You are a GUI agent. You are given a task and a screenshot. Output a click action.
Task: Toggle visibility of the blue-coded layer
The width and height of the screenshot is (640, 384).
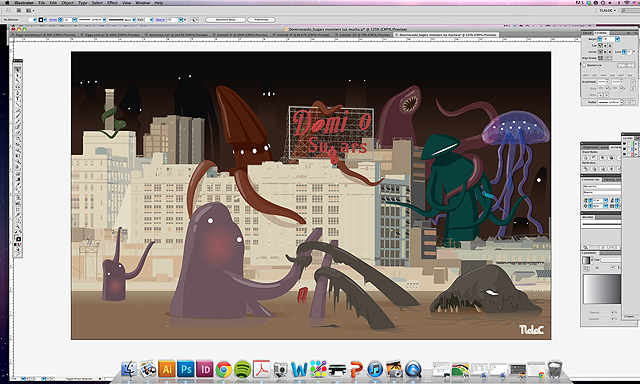click(624, 149)
